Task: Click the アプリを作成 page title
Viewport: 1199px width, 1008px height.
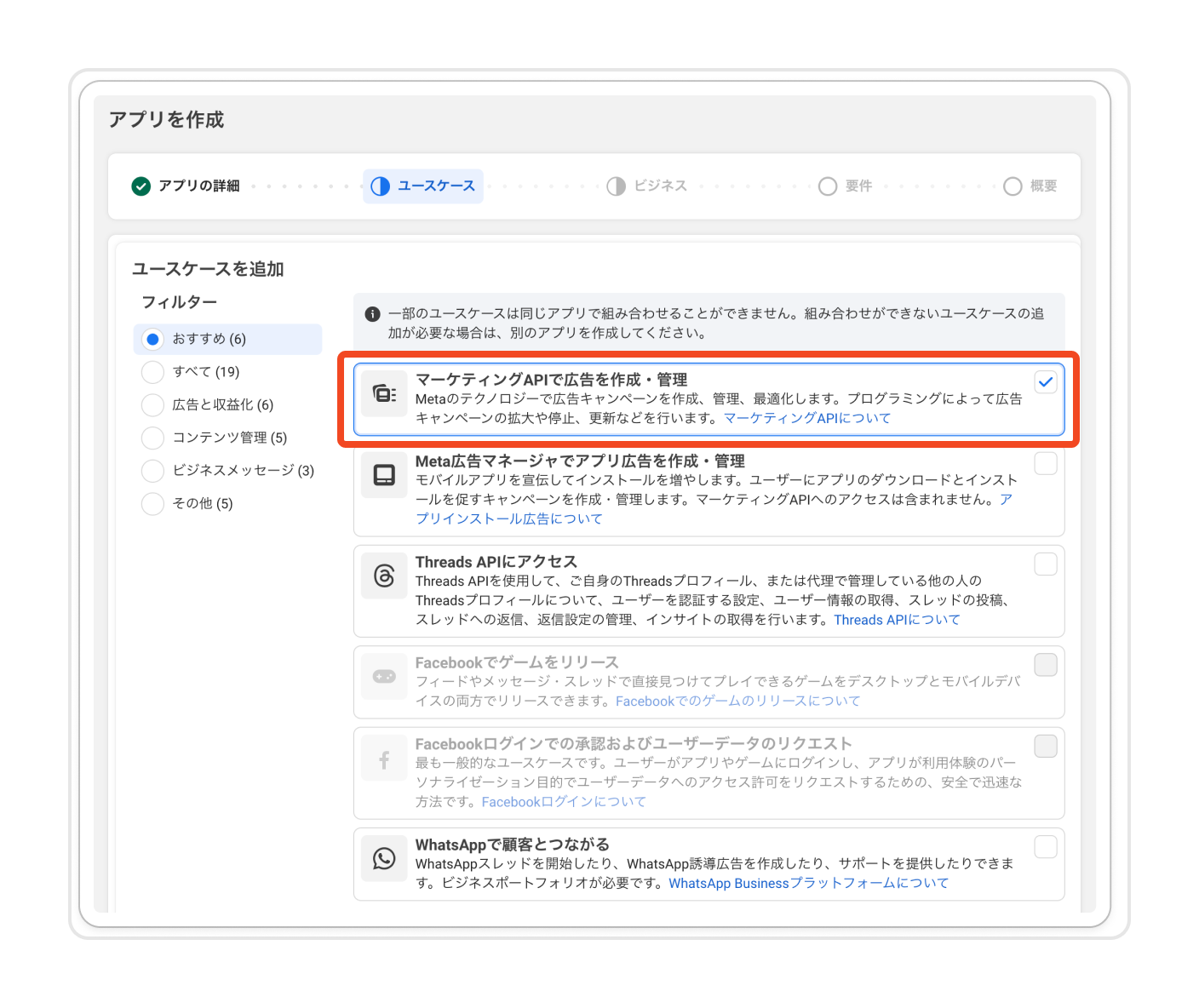Action: 166,119
